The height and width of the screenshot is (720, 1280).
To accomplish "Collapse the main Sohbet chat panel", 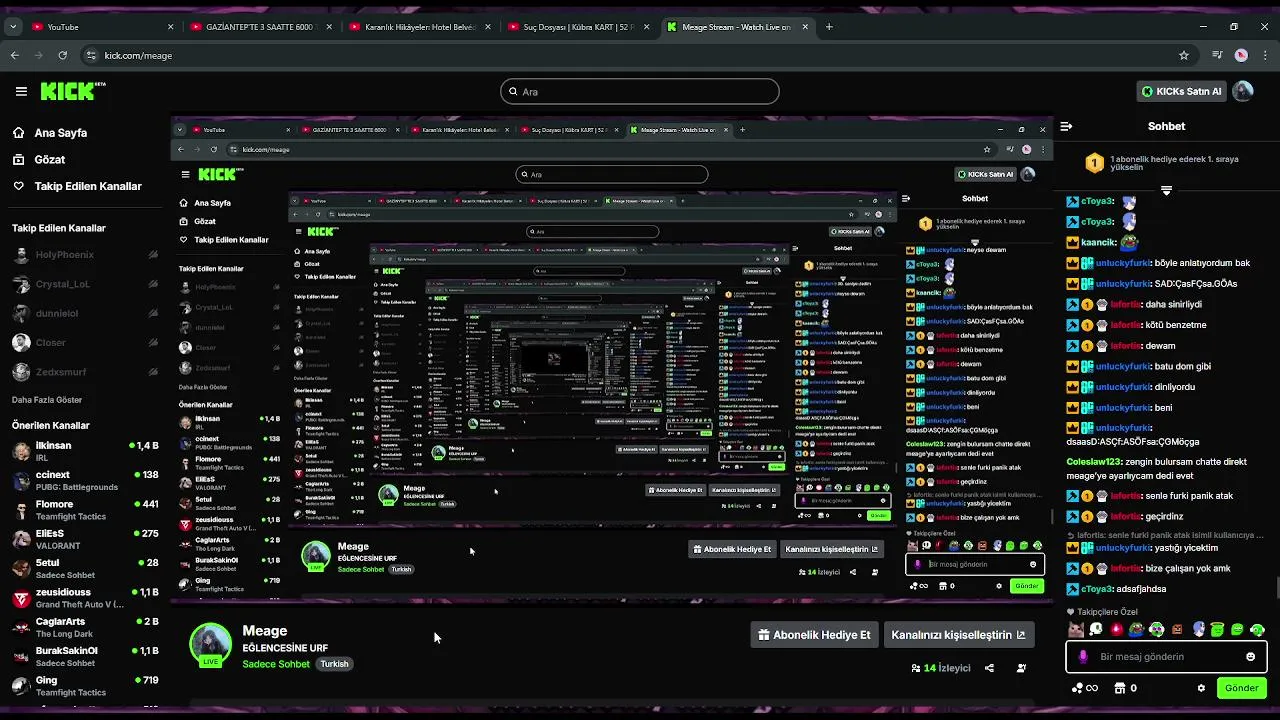I will (x=1066, y=126).
